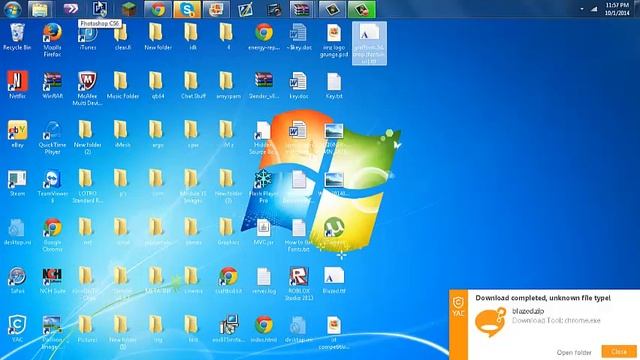Select the index.html Chrome file

(264, 329)
